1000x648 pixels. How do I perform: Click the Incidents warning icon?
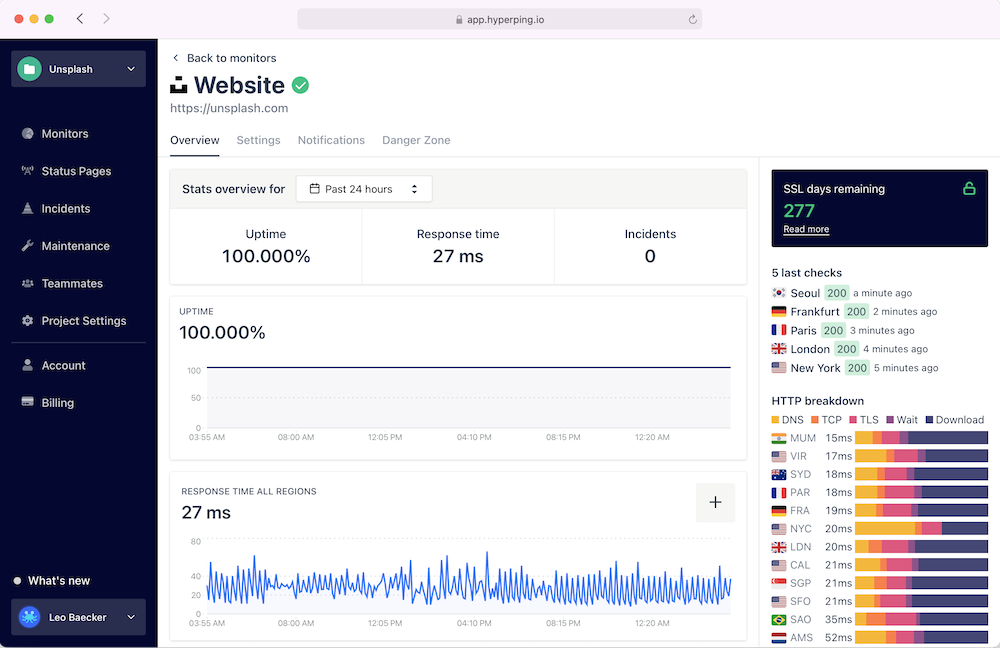click(x=28, y=209)
